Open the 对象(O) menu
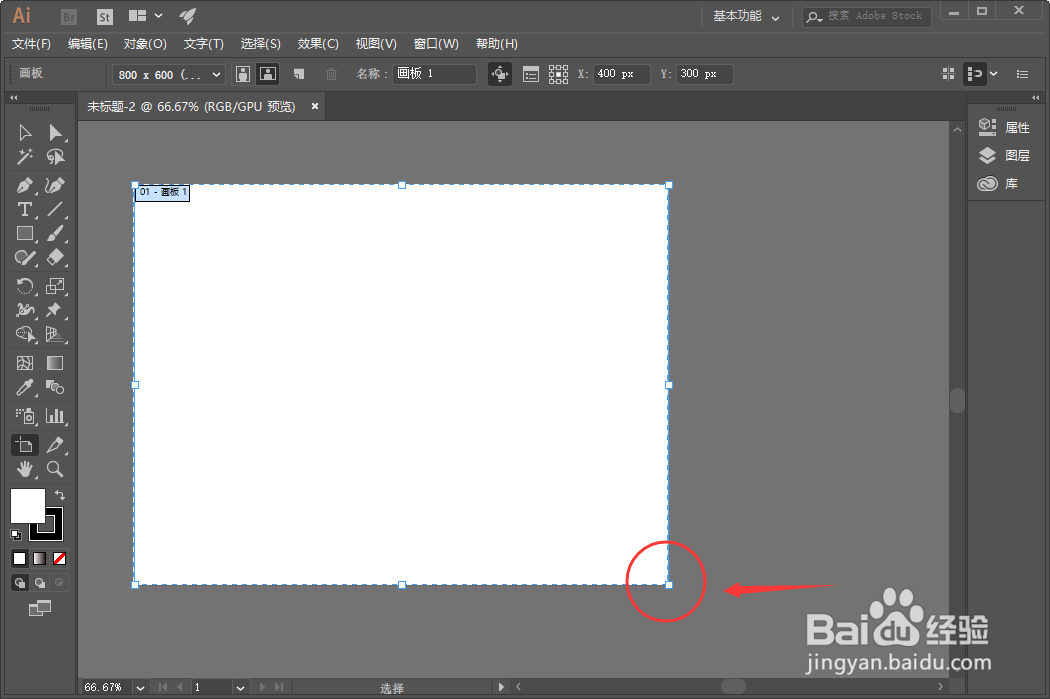Viewport: 1050px width, 699px height. click(145, 44)
